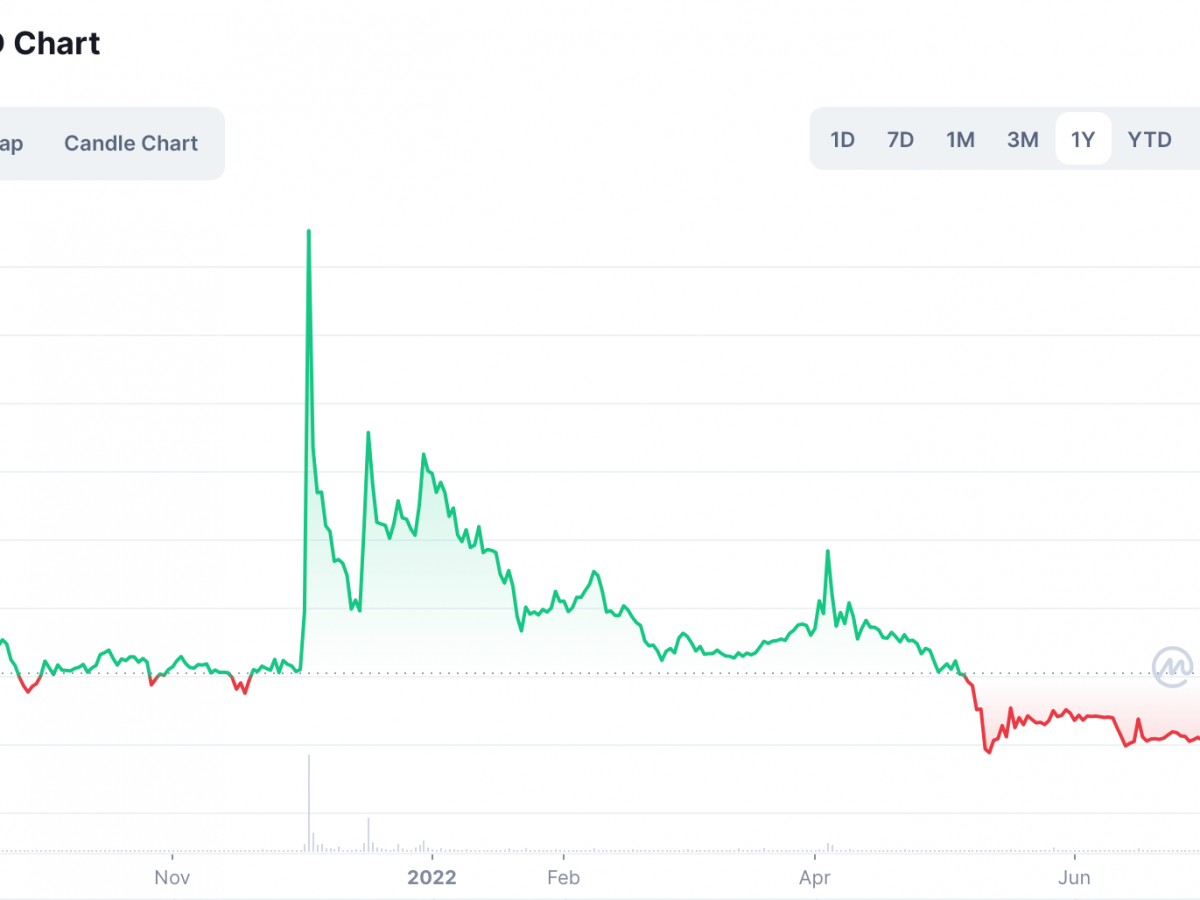Select the 1M time range button
This screenshot has width=1200, height=900.
(960, 140)
